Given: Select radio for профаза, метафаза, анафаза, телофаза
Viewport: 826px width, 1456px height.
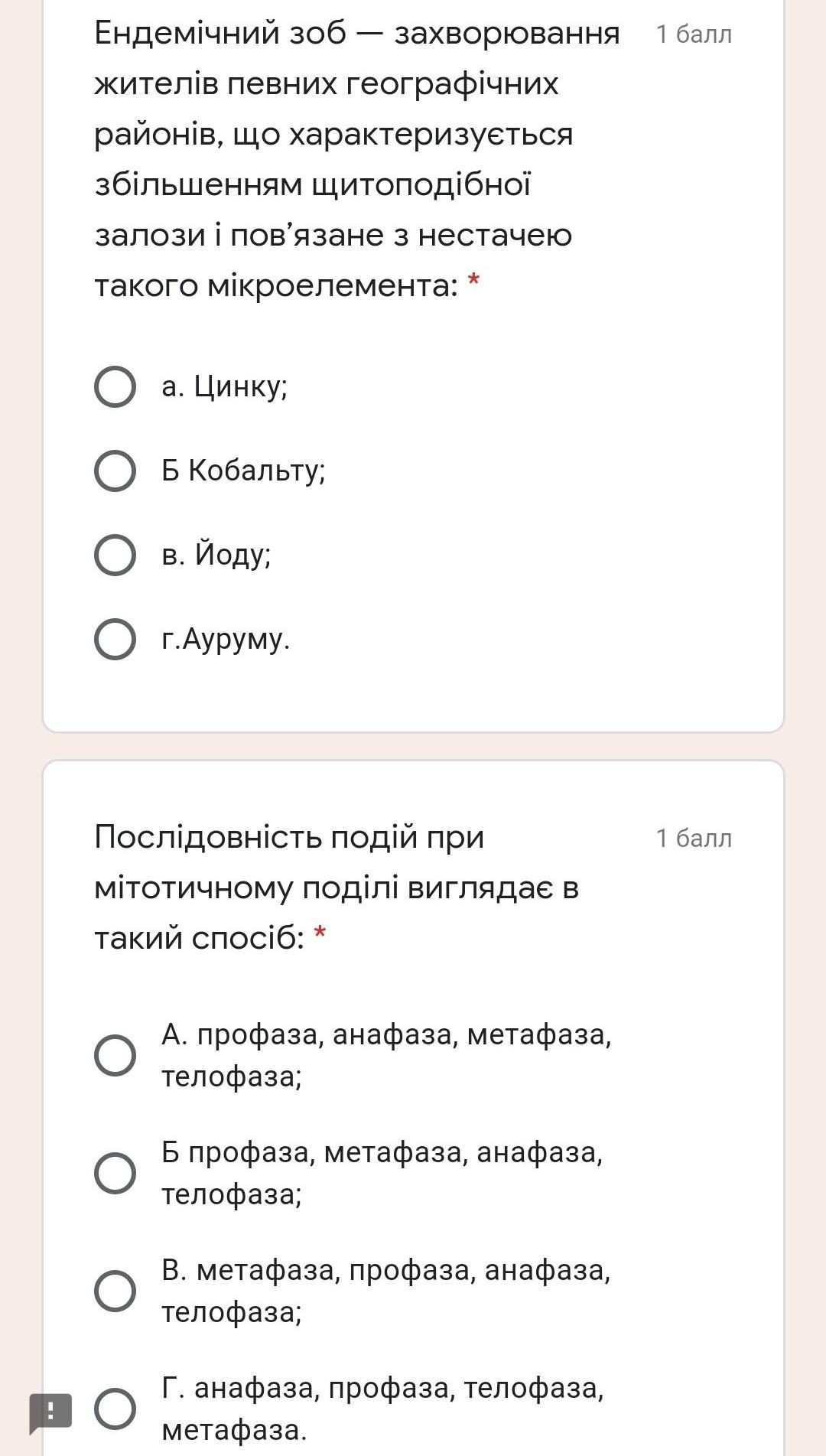Looking at the screenshot, I should point(115,1173).
